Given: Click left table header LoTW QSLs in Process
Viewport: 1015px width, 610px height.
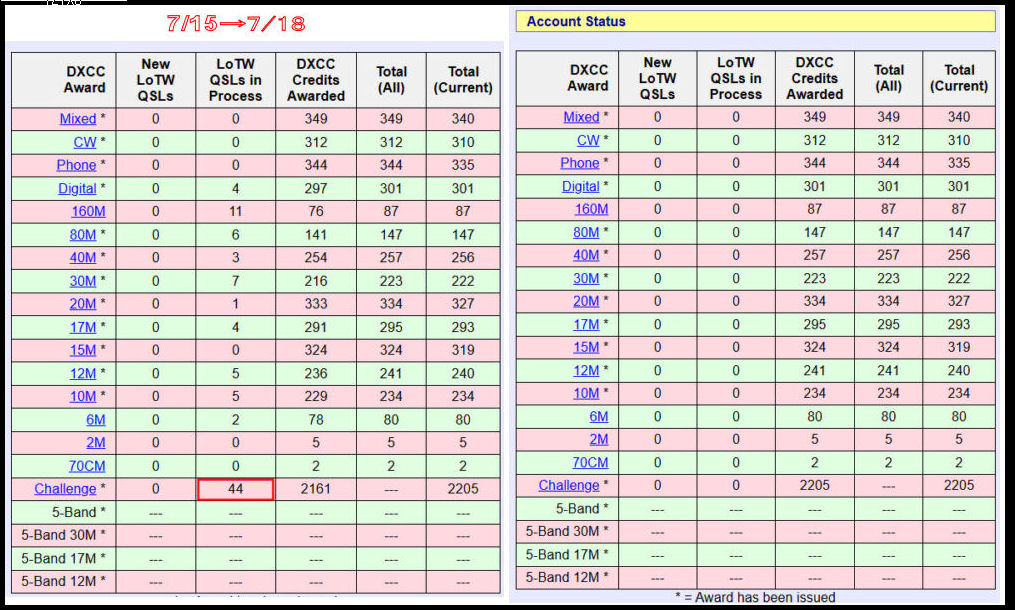Looking at the screenshot, I should pyautogui.click(x=236, y=80).
